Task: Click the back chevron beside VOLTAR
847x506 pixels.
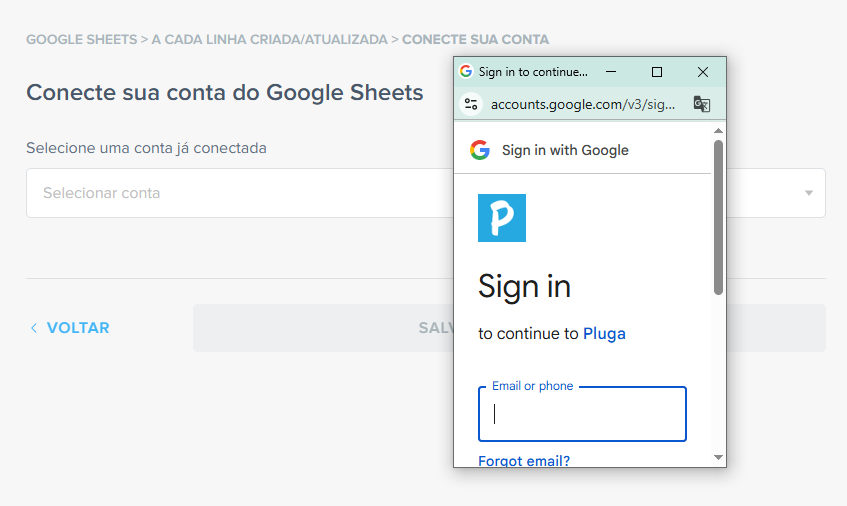Action: (x=34, y=328)
